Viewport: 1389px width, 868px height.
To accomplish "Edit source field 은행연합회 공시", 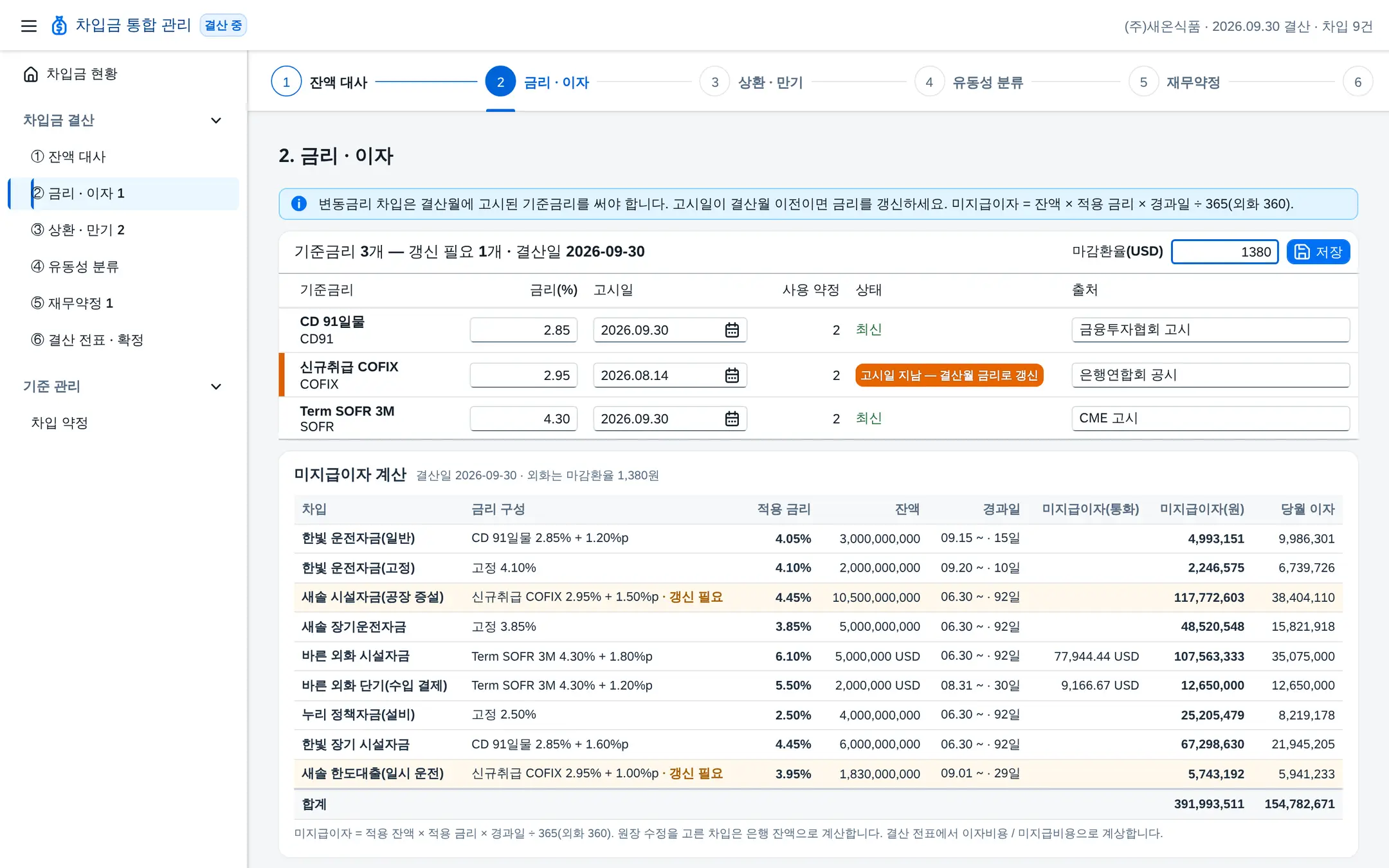I will coord(1210,375).
